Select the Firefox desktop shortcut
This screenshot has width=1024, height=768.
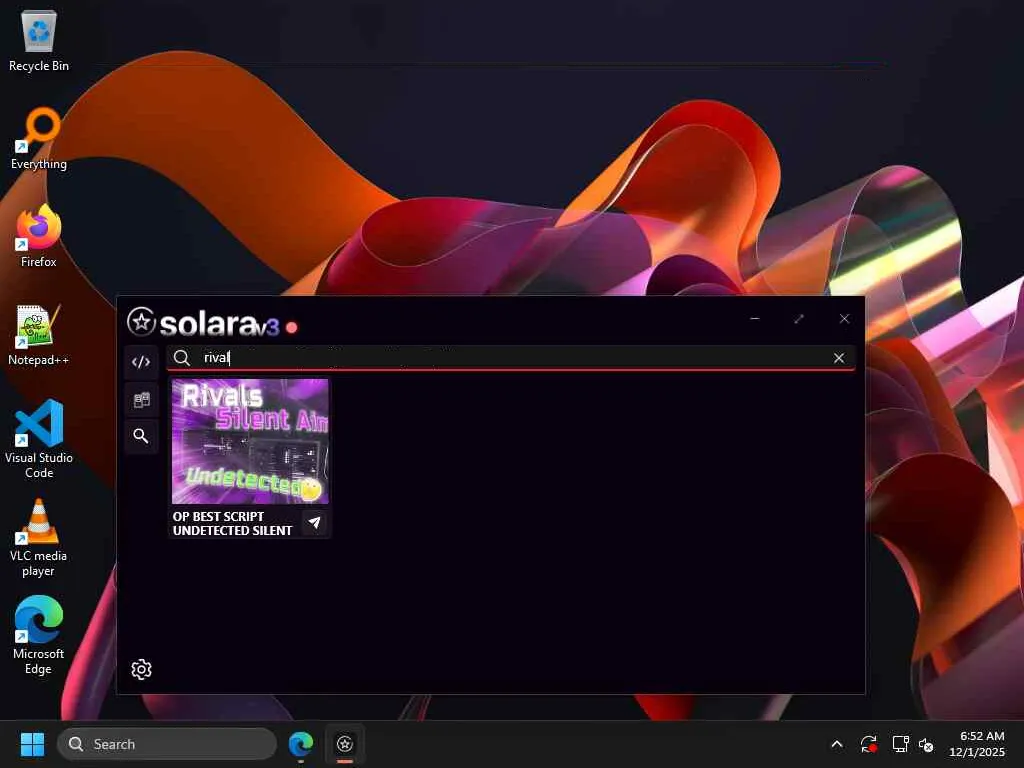(x=39, y=236)
